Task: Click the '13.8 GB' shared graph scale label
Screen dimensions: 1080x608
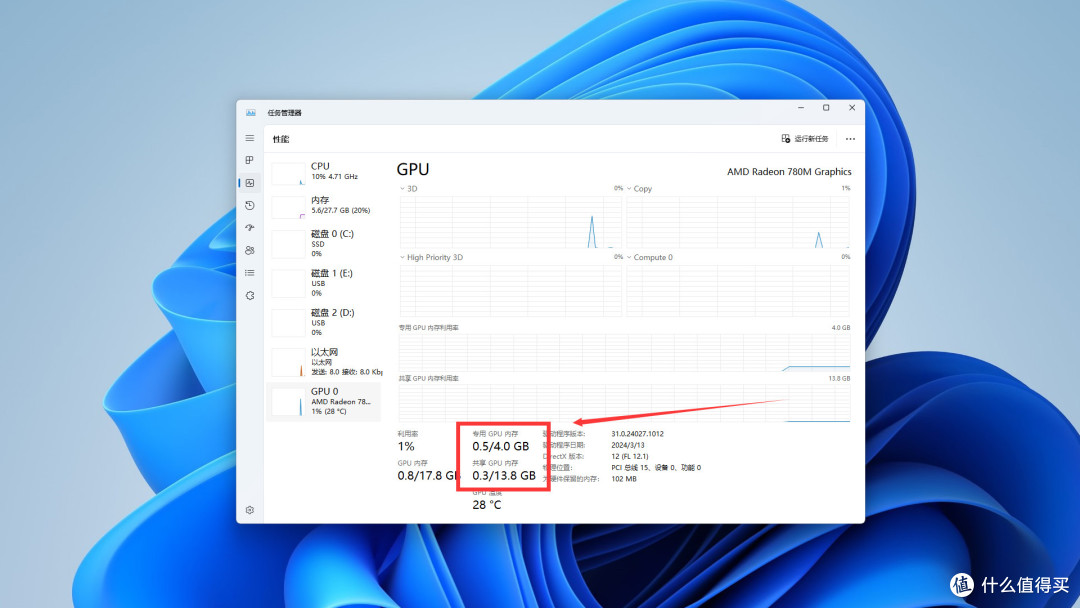Action: 839,379
